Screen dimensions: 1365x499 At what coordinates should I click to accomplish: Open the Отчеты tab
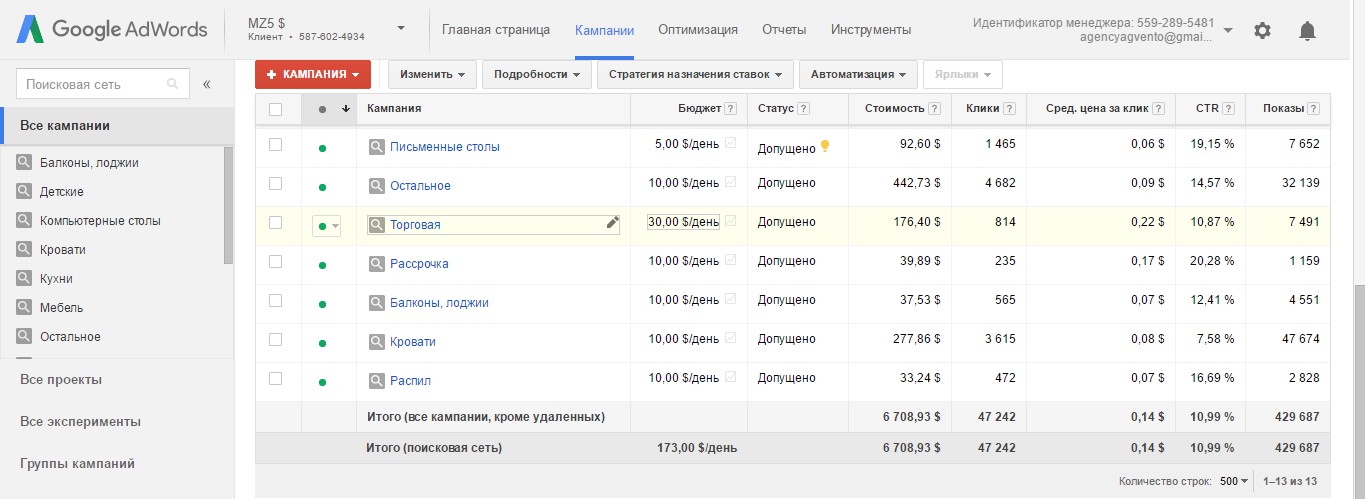point(784,30)
